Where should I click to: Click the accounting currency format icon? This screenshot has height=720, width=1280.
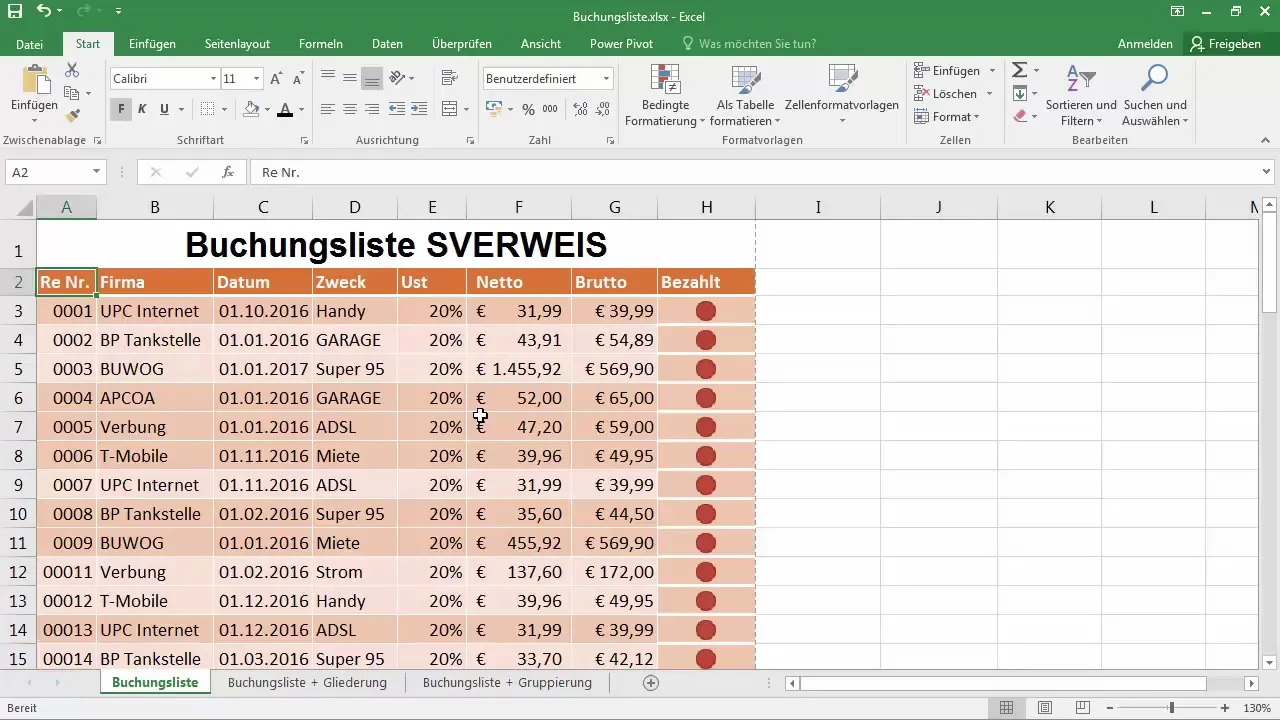pyautogui.click(x=494, y=109)
